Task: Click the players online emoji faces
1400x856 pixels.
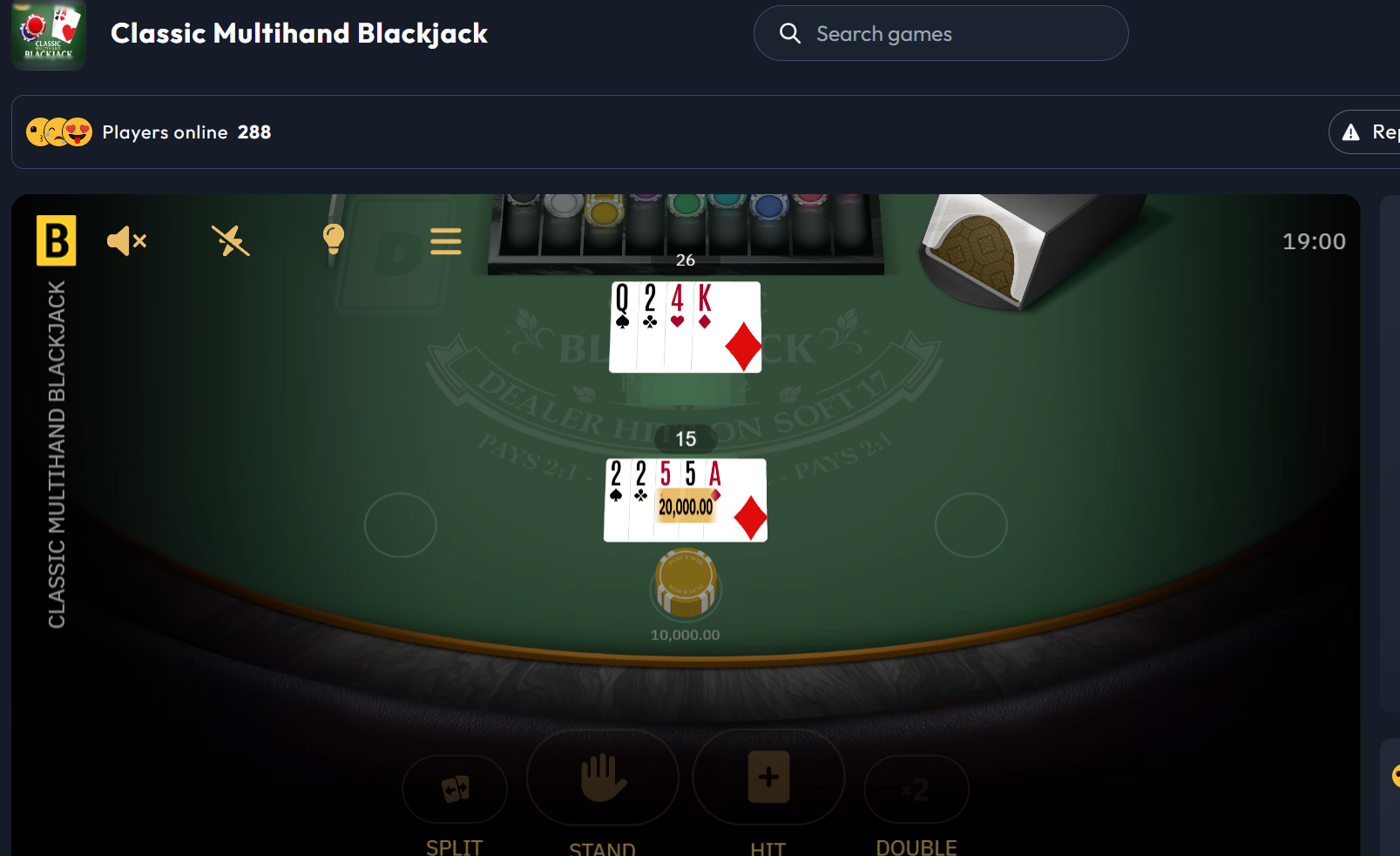Action: [58, 131]
